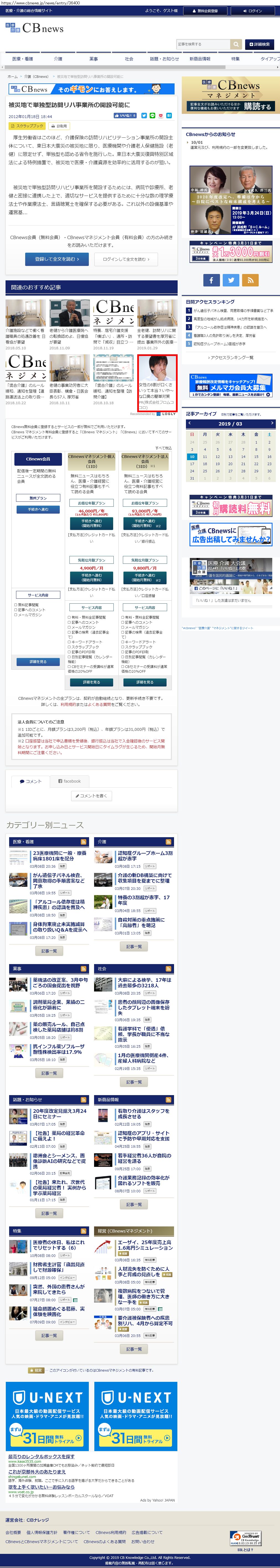Click the コメントを書く button
Screen dimensions: 280x1568
click(92, 796)
